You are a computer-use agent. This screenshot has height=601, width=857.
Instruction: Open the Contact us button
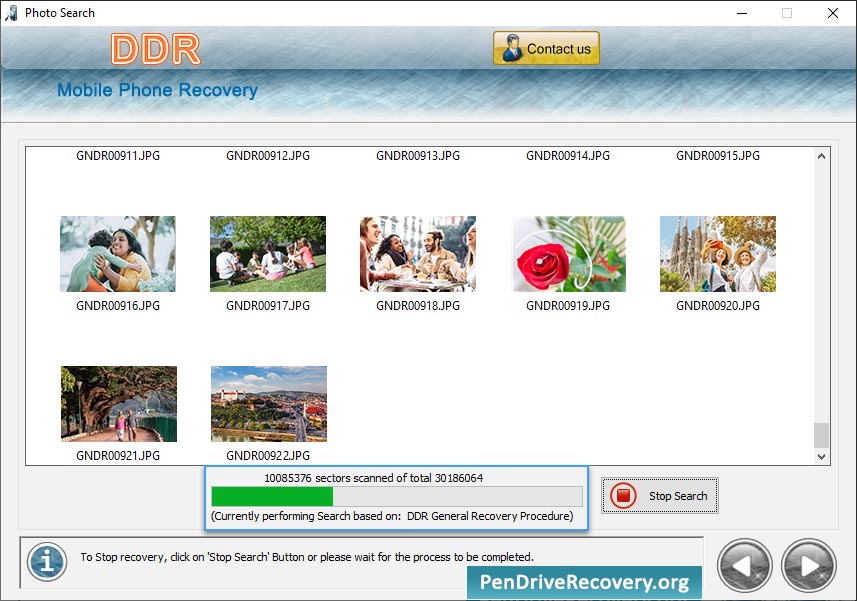(x=546, y=48)
